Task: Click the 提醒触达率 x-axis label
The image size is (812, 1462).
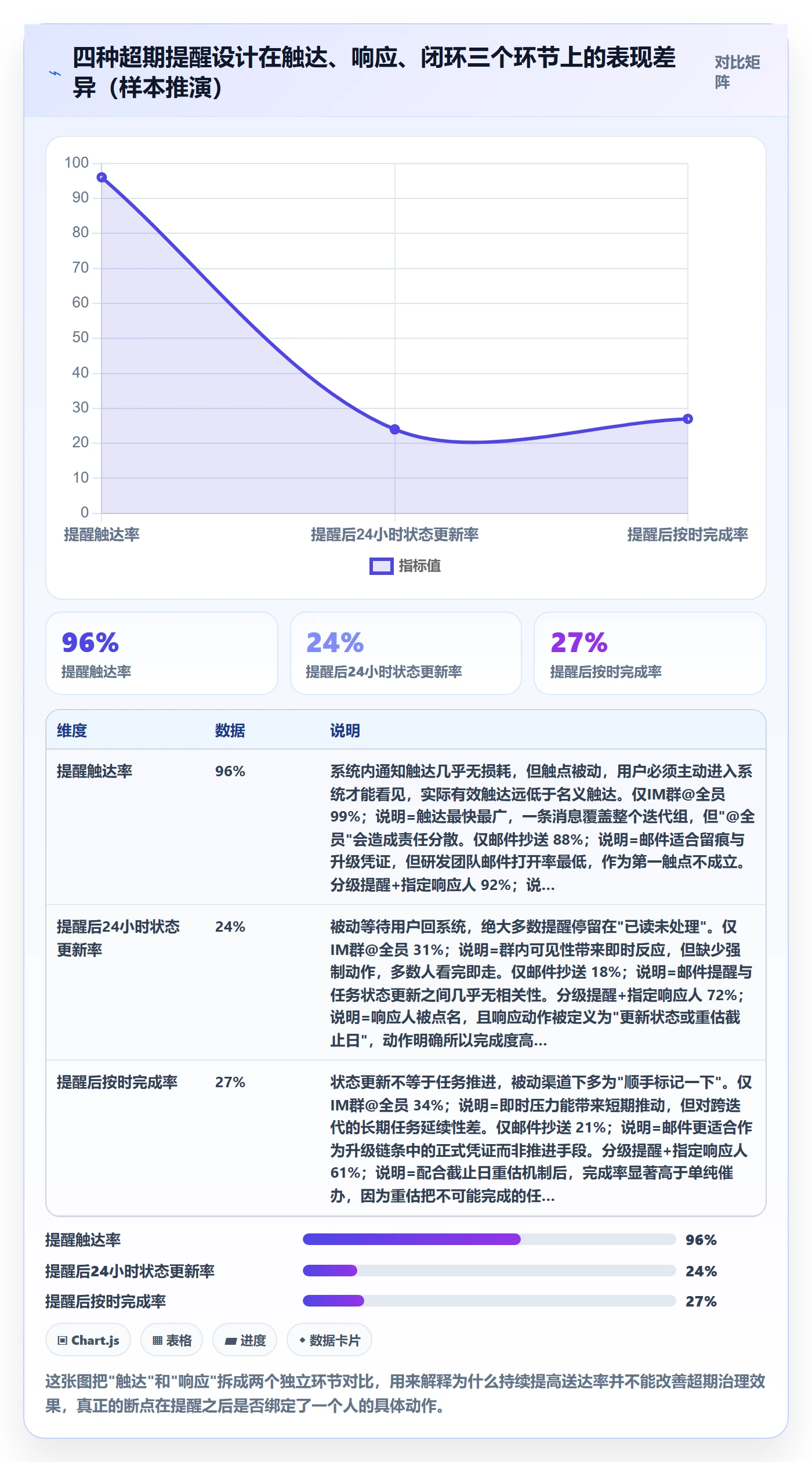Action: tap(101, 534)
